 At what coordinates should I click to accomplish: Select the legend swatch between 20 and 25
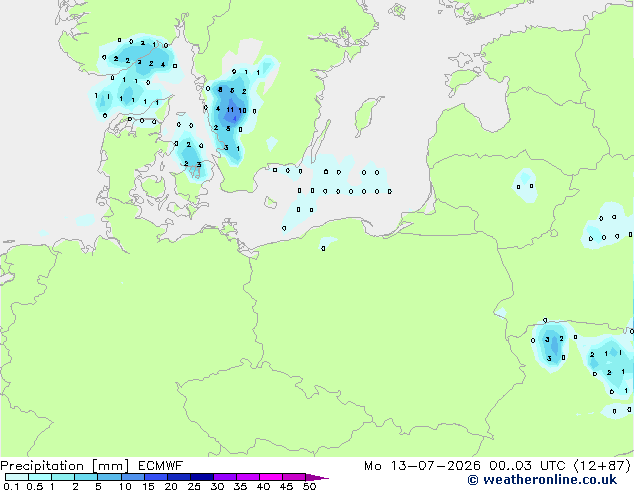179,477
